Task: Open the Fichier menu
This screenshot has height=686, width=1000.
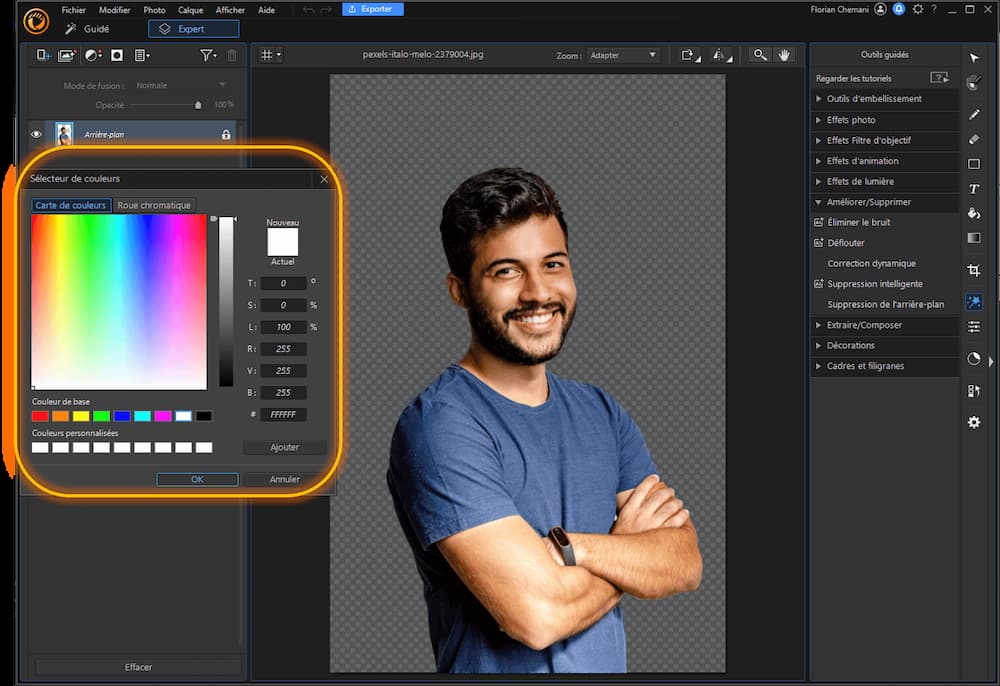Action: click(73, 10)
